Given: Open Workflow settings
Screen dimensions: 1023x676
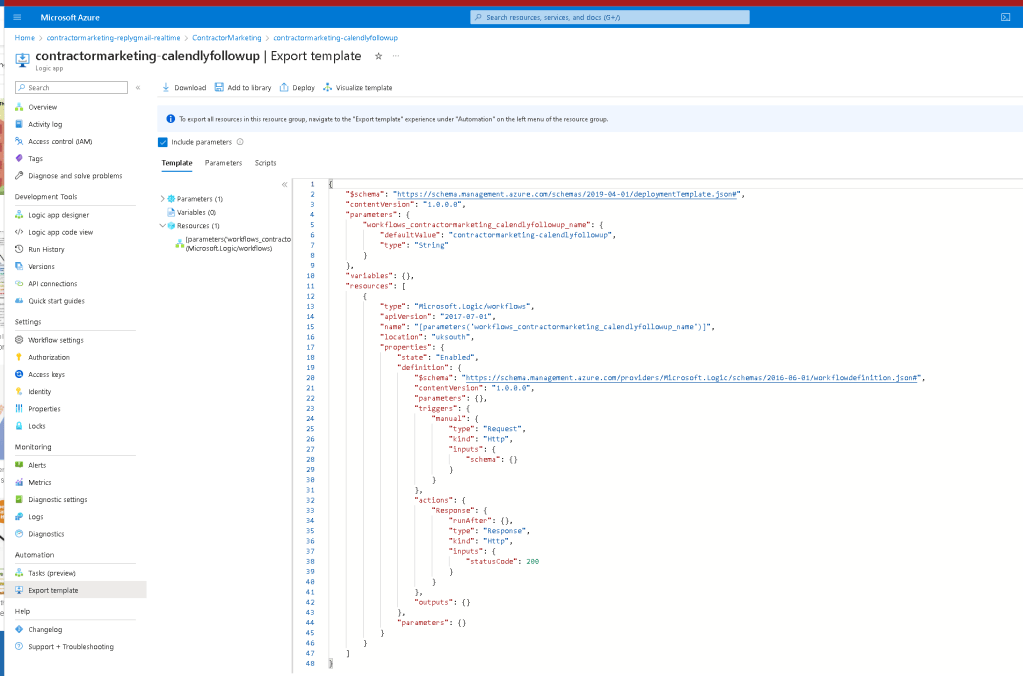Looking at the screenshot, I should coord(55,340).
